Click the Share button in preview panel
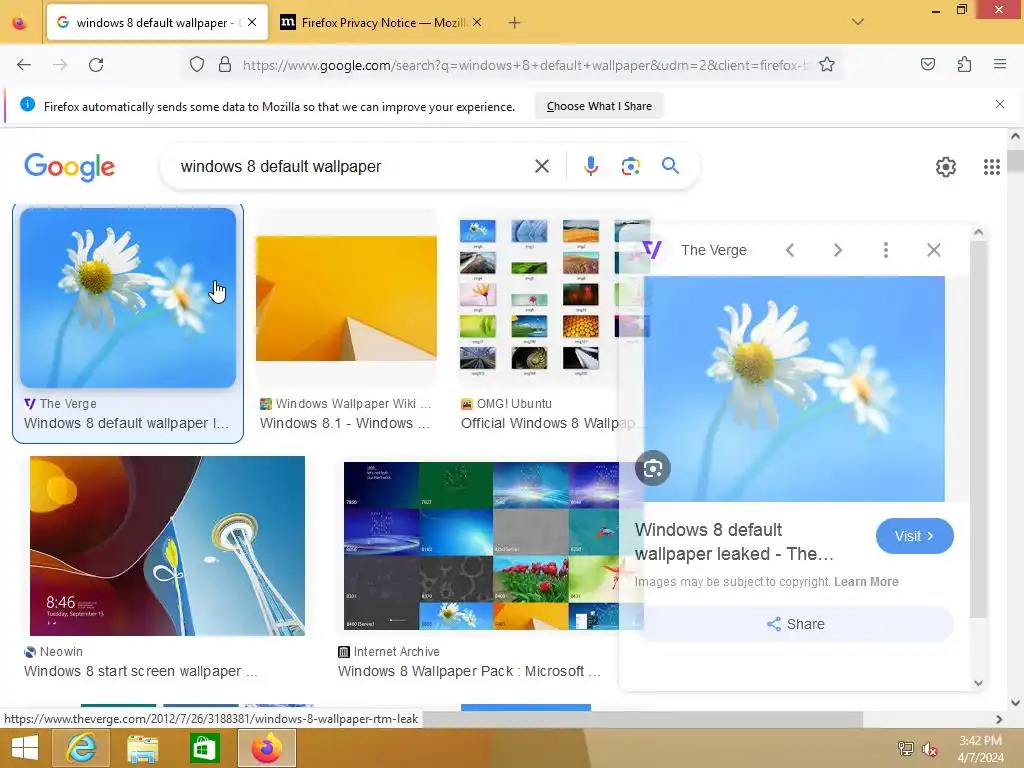This screenshot has height=768, width=1024. coord(795,624)
